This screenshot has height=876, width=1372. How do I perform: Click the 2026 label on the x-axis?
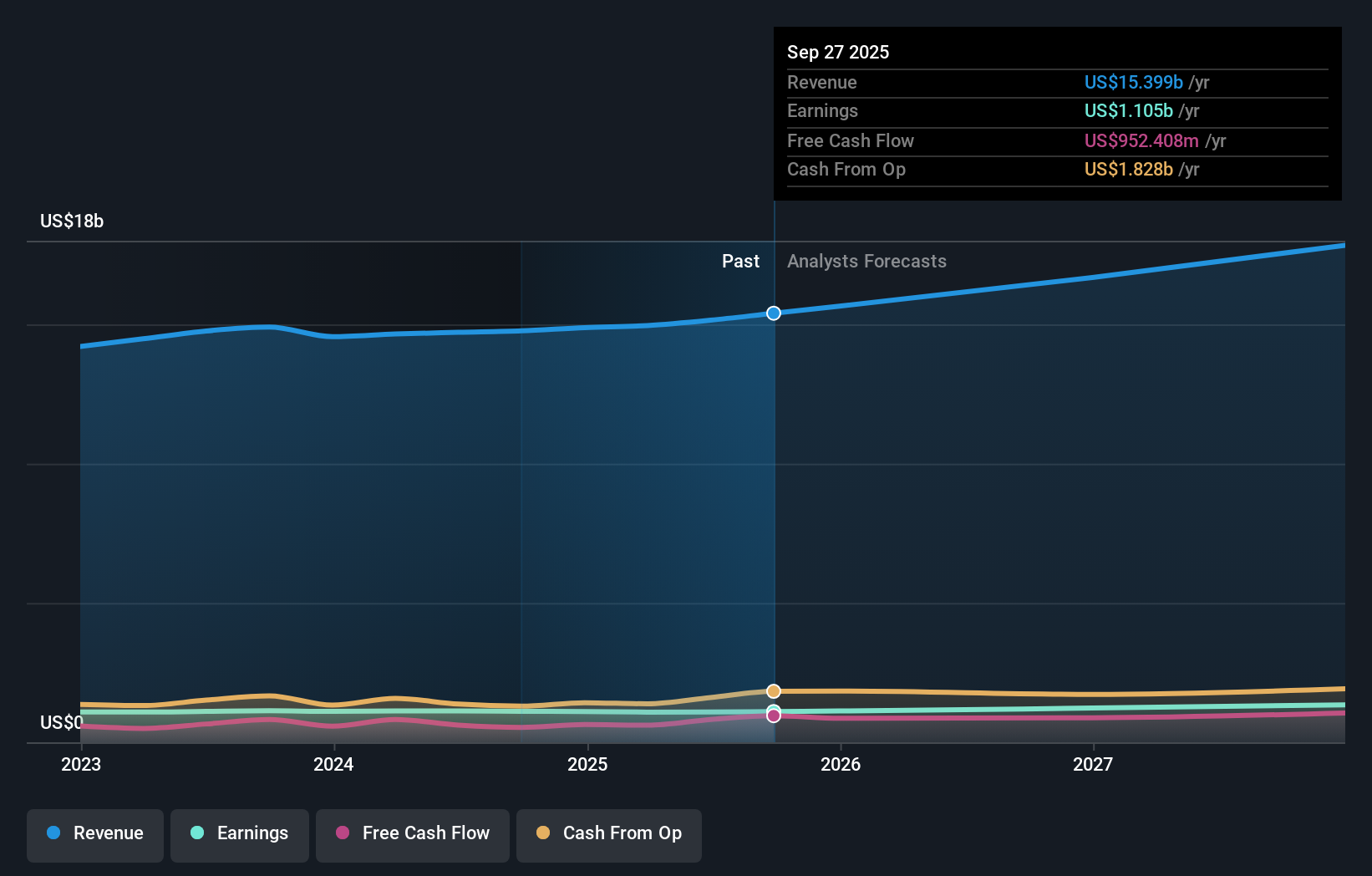[841, 764]
